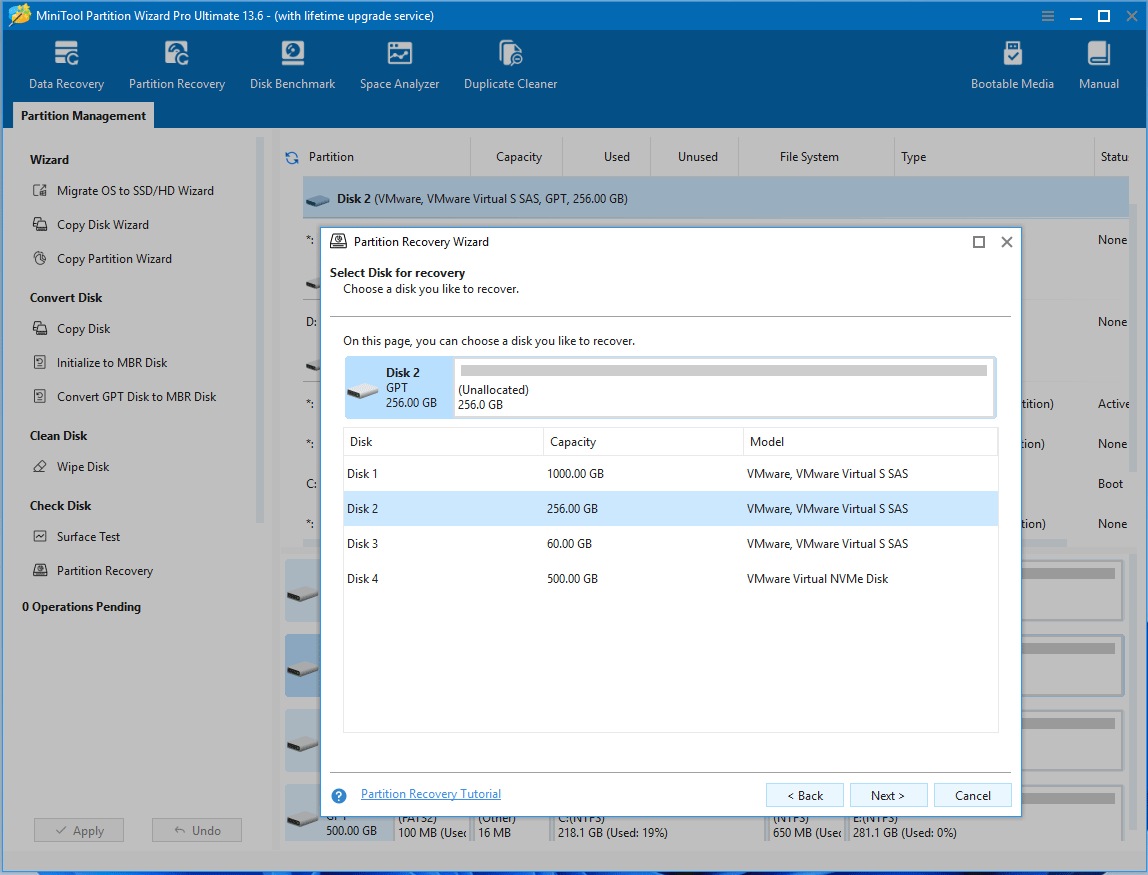Select Partition Recovery in the sidebar
The image size is (1148, 875).
92,570
